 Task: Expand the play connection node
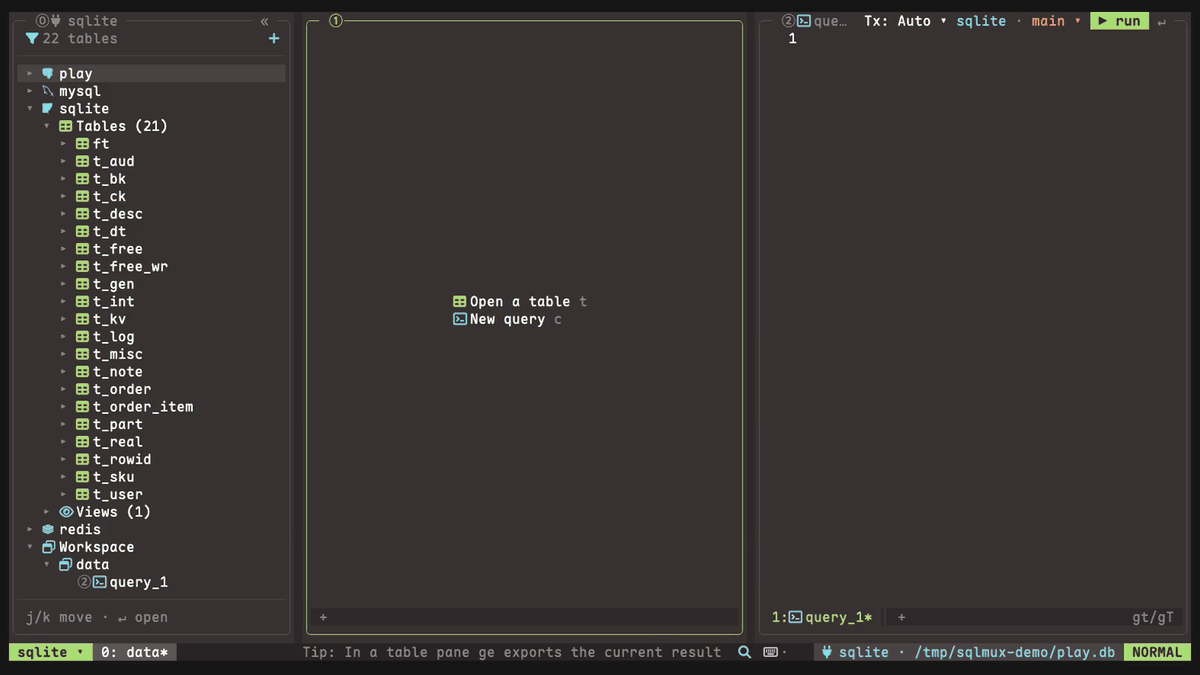[x=30, y=74]
